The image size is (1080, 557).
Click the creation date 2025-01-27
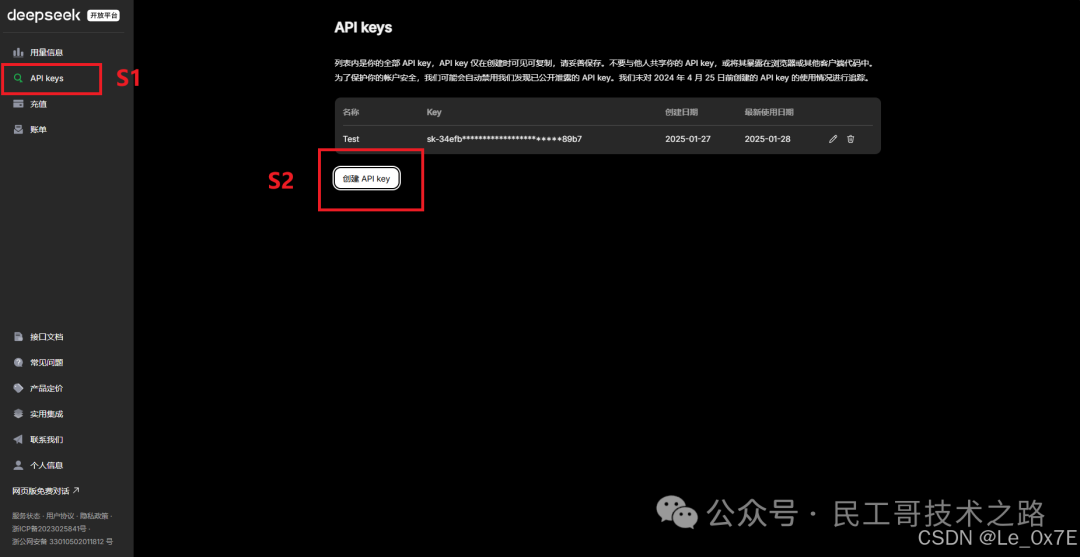tap(687, 139)
